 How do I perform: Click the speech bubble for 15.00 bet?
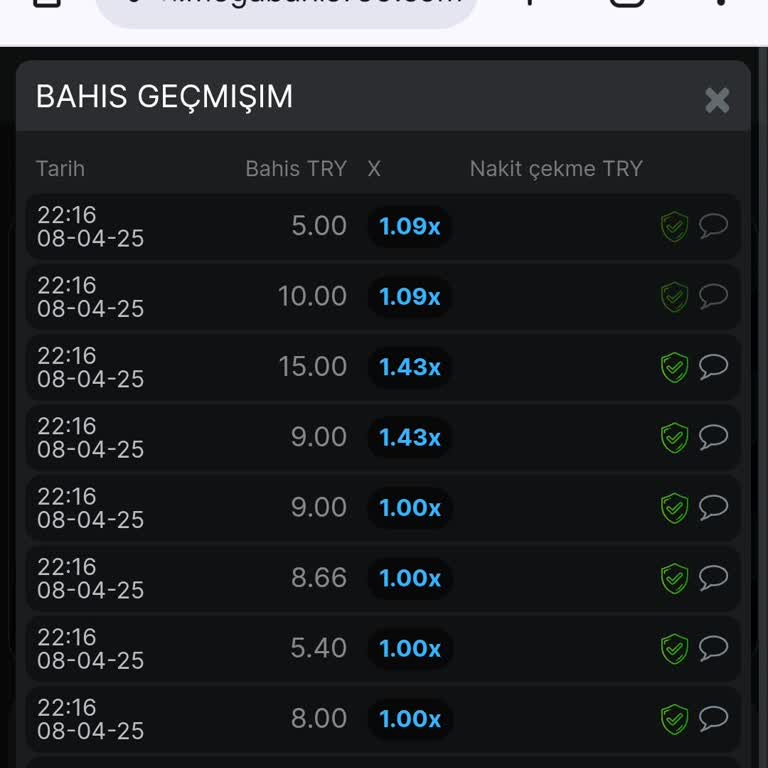[713, 367]
